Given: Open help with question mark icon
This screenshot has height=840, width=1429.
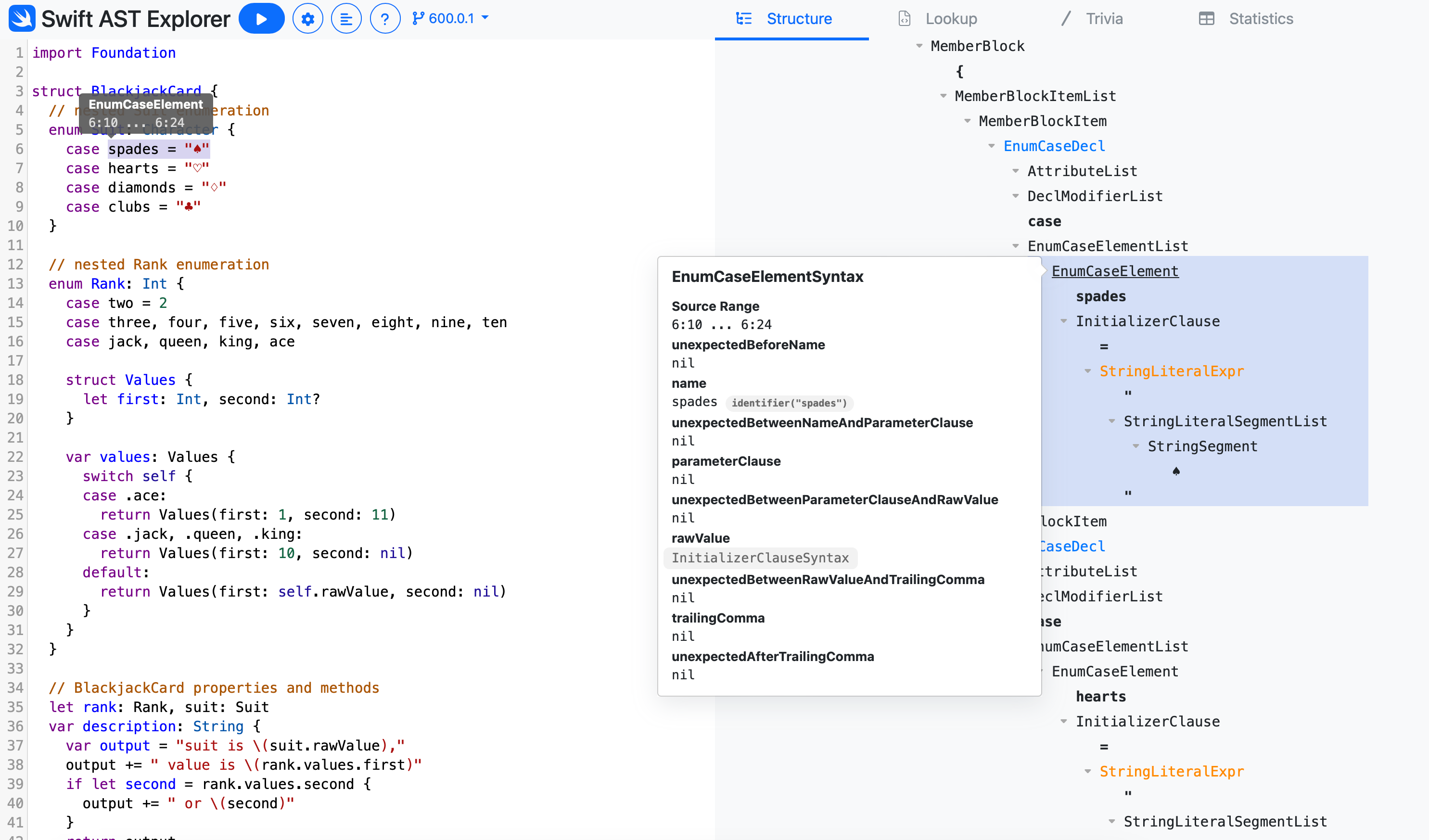Looking at the screenshot, I should pyautogui.click(x=384, y=19).
